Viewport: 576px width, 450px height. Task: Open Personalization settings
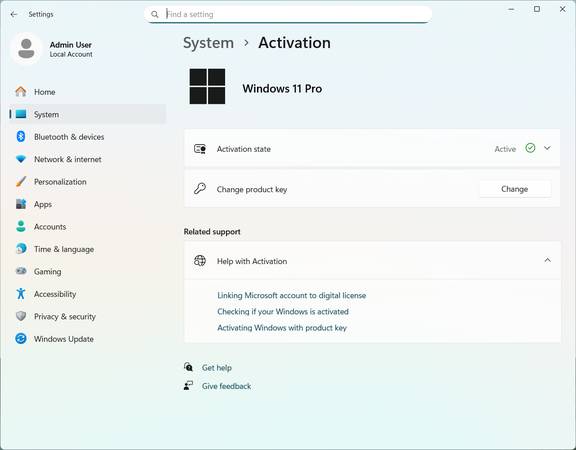point(88,181)
